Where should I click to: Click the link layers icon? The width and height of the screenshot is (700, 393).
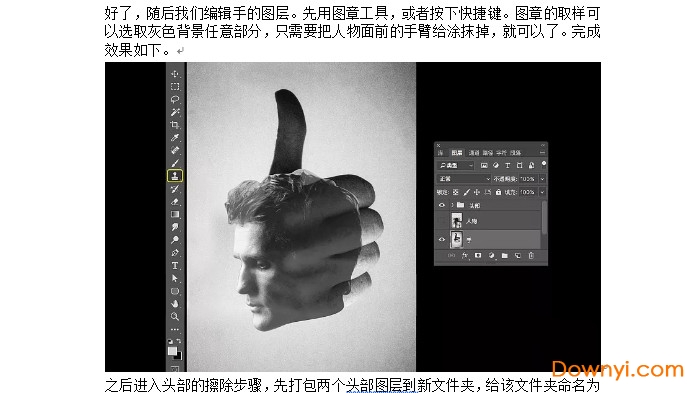(451, 255)
